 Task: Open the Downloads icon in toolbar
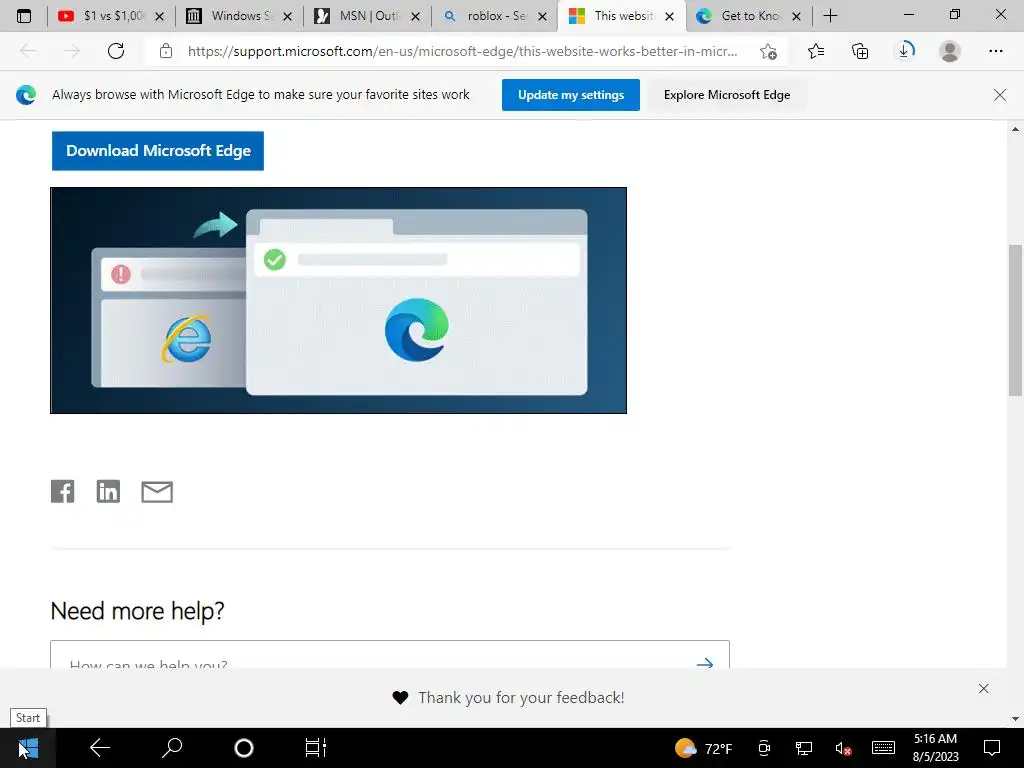tap(904, 51)
